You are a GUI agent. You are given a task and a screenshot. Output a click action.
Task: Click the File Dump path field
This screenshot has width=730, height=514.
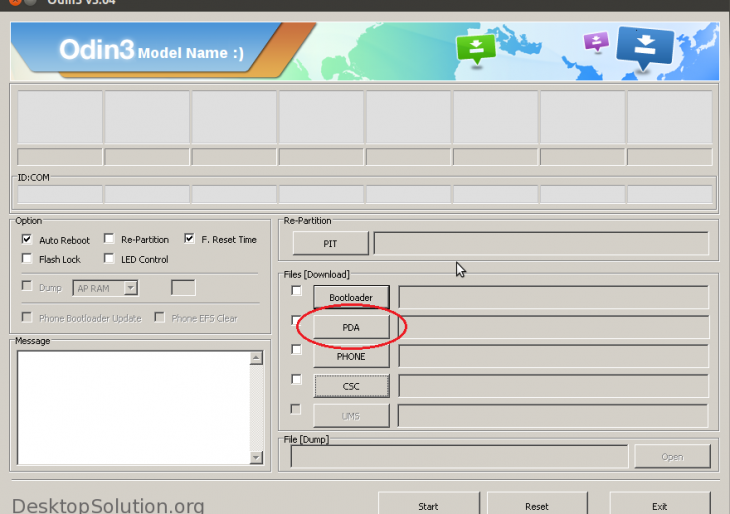pyautogui.click(x=459, y=456)
